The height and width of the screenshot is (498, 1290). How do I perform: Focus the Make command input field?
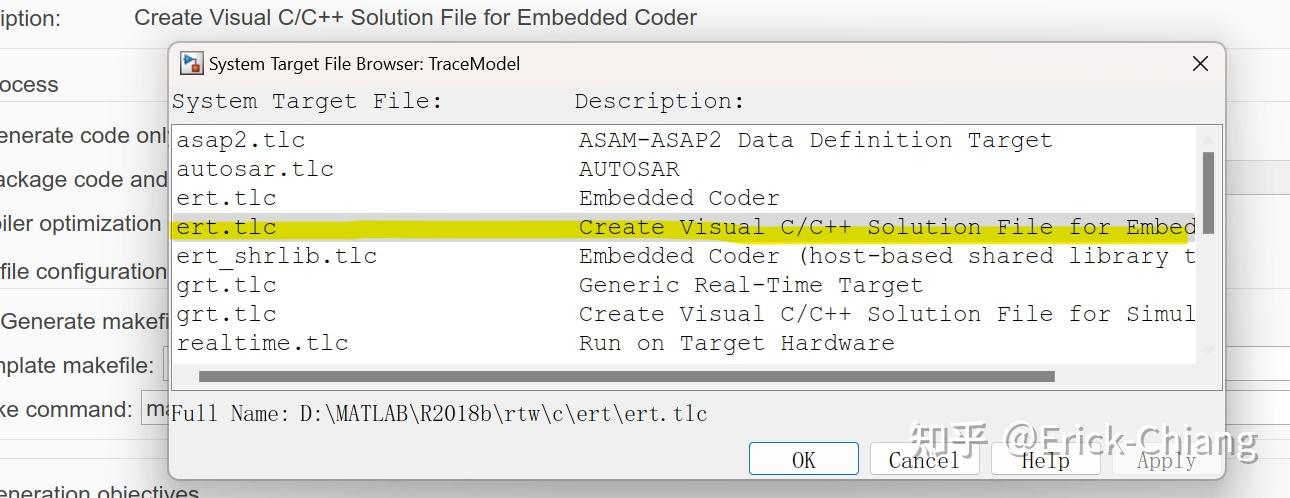click(156, 408)
